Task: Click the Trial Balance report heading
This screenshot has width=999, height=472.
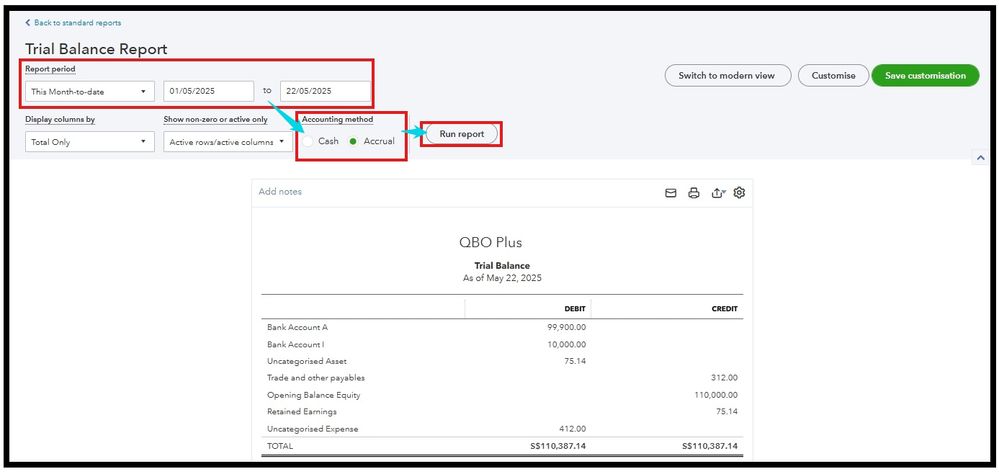Action: [x=502, y=266]
